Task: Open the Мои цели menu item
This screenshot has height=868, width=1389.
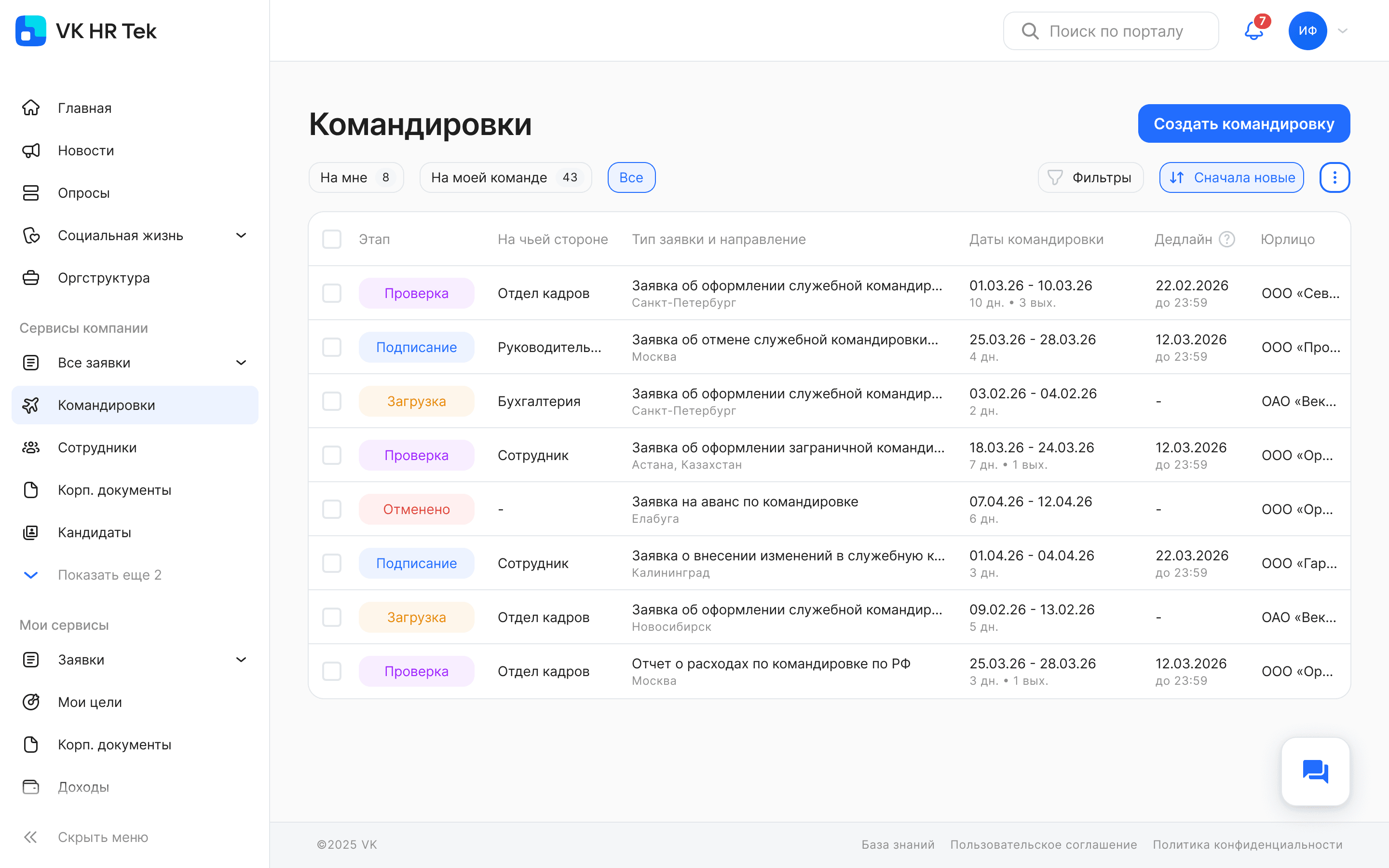Action: coord(135,702)
